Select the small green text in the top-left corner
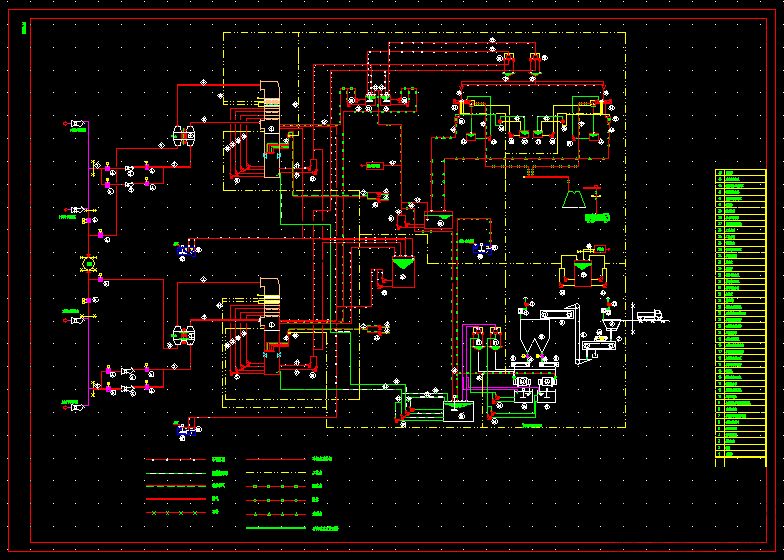The image size is (784, 560). point(24,28)
